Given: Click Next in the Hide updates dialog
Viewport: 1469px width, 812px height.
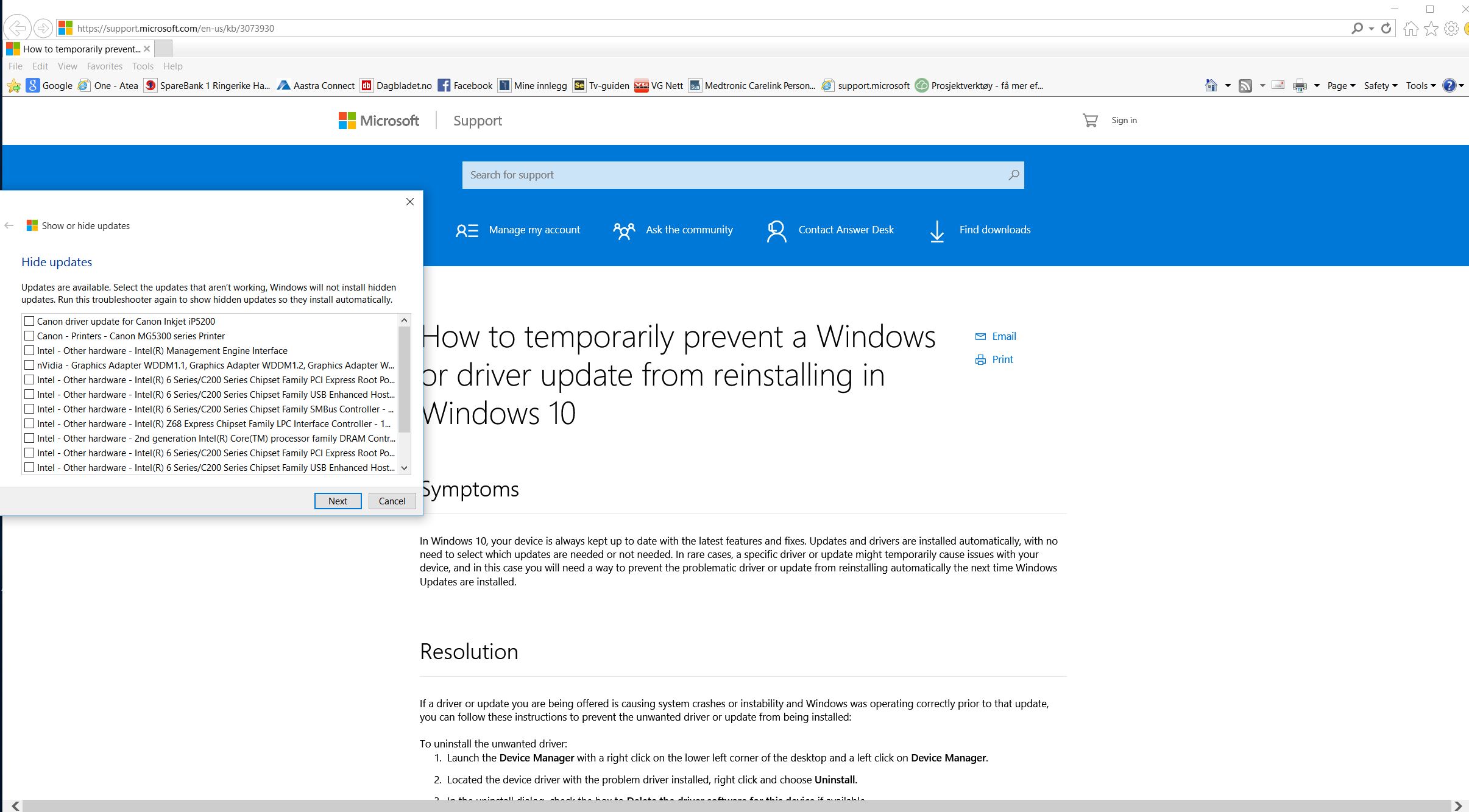Looking at the screenshot, I should pyautogui.click(x=338, y=501).
